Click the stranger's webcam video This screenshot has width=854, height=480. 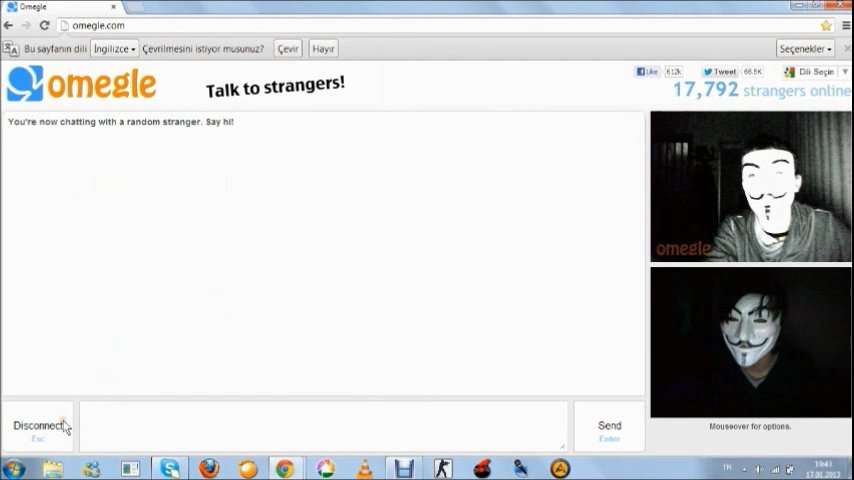pyautogui.click(x=751, y=186)
